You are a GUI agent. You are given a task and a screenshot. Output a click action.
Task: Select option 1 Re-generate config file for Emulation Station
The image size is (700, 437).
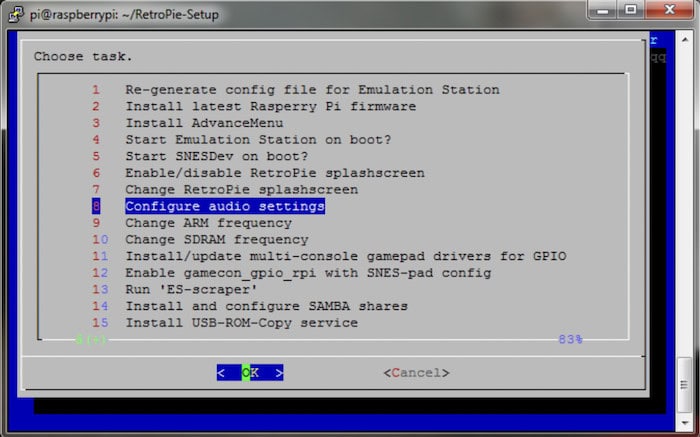click(296, 90)
